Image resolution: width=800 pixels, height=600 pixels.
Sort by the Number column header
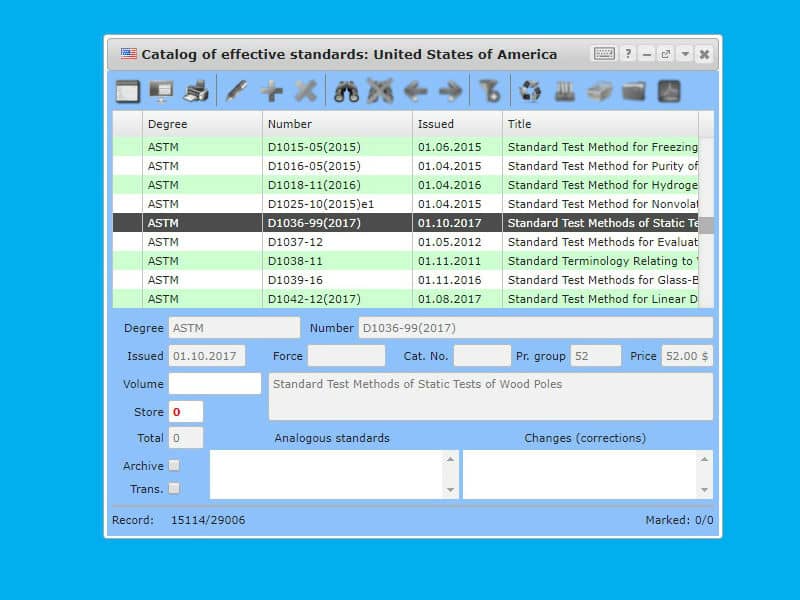pyautogui.click(x=337, y=124)
